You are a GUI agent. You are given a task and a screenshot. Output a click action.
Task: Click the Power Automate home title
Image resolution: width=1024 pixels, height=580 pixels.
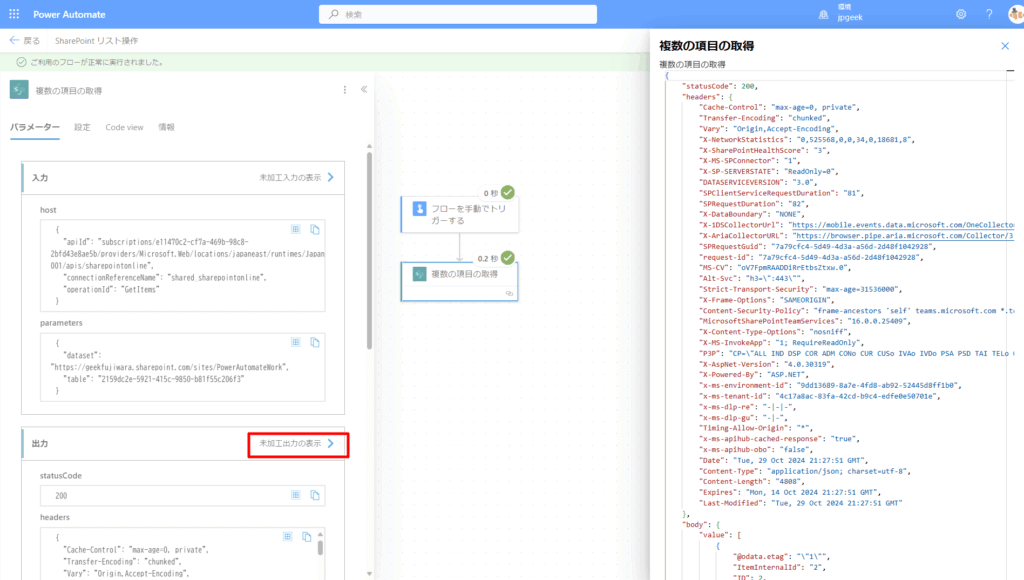click(69, 14)
